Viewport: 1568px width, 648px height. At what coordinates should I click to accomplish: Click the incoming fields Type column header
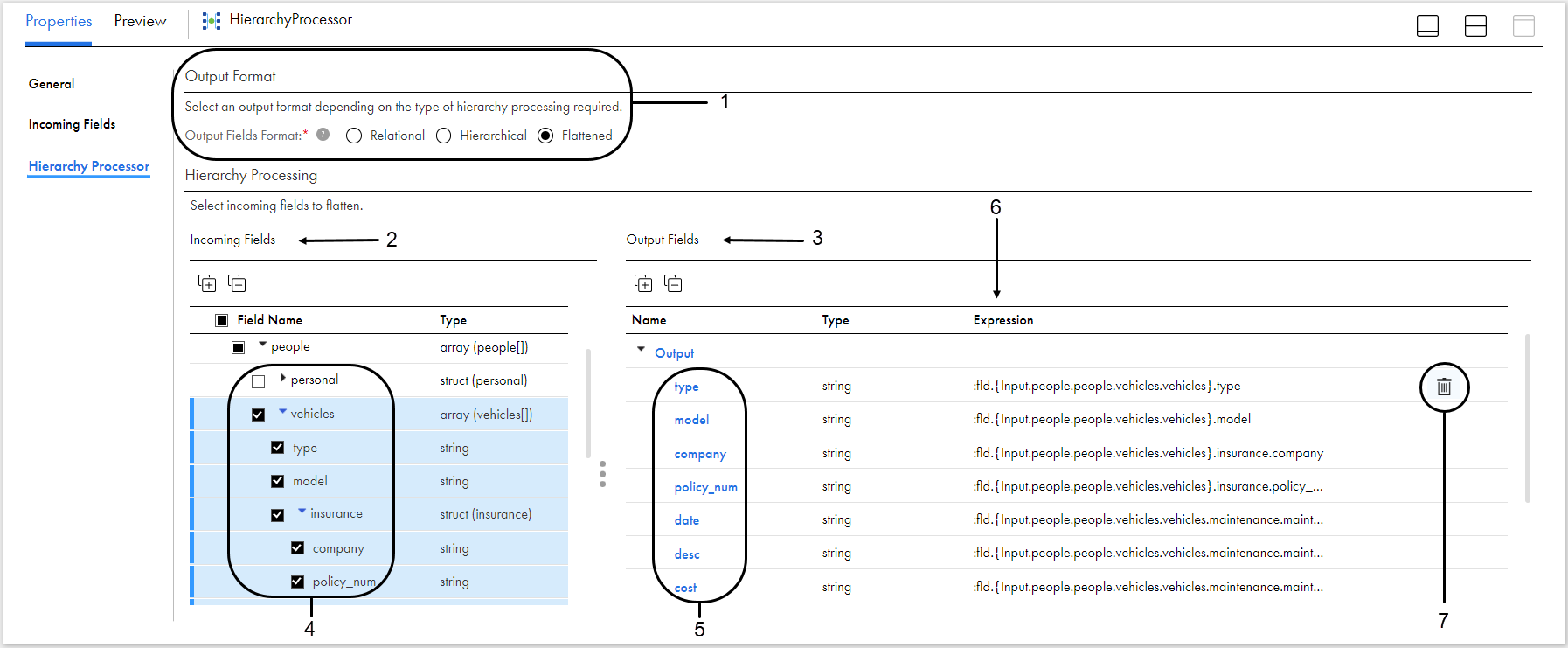[x=453, y=320]
